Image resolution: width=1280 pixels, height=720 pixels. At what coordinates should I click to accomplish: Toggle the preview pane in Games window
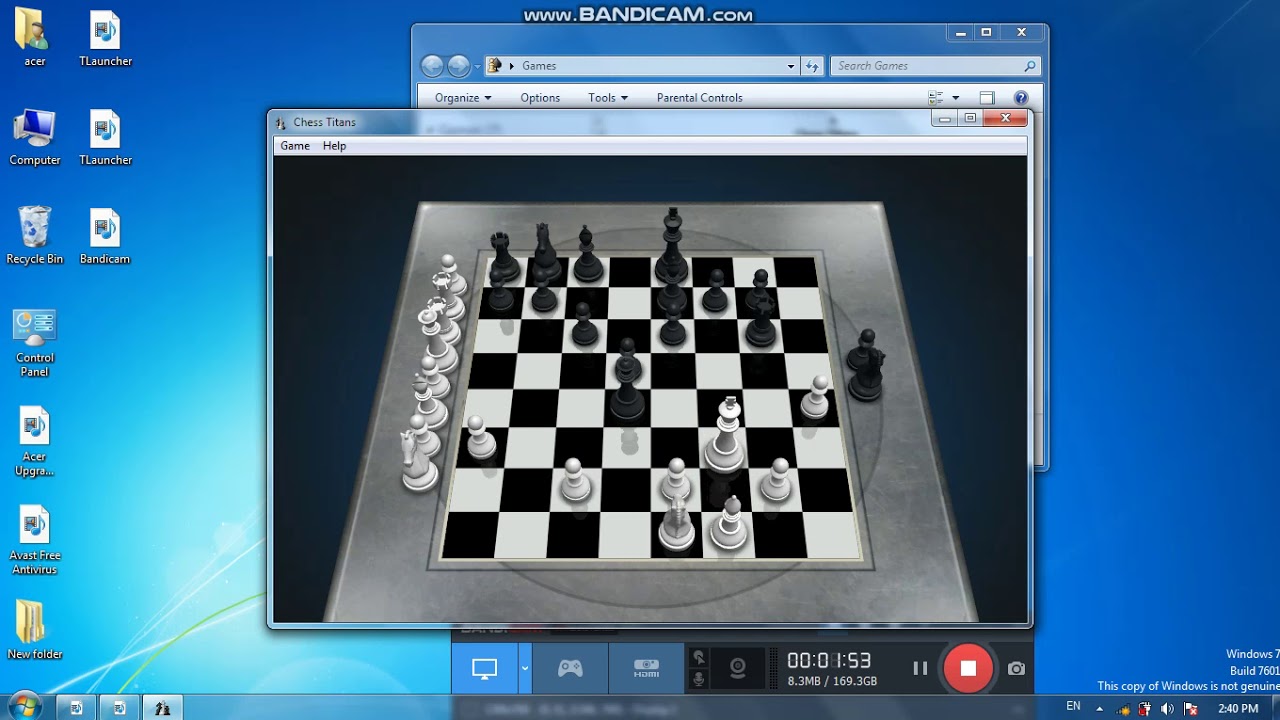[987, 98]
